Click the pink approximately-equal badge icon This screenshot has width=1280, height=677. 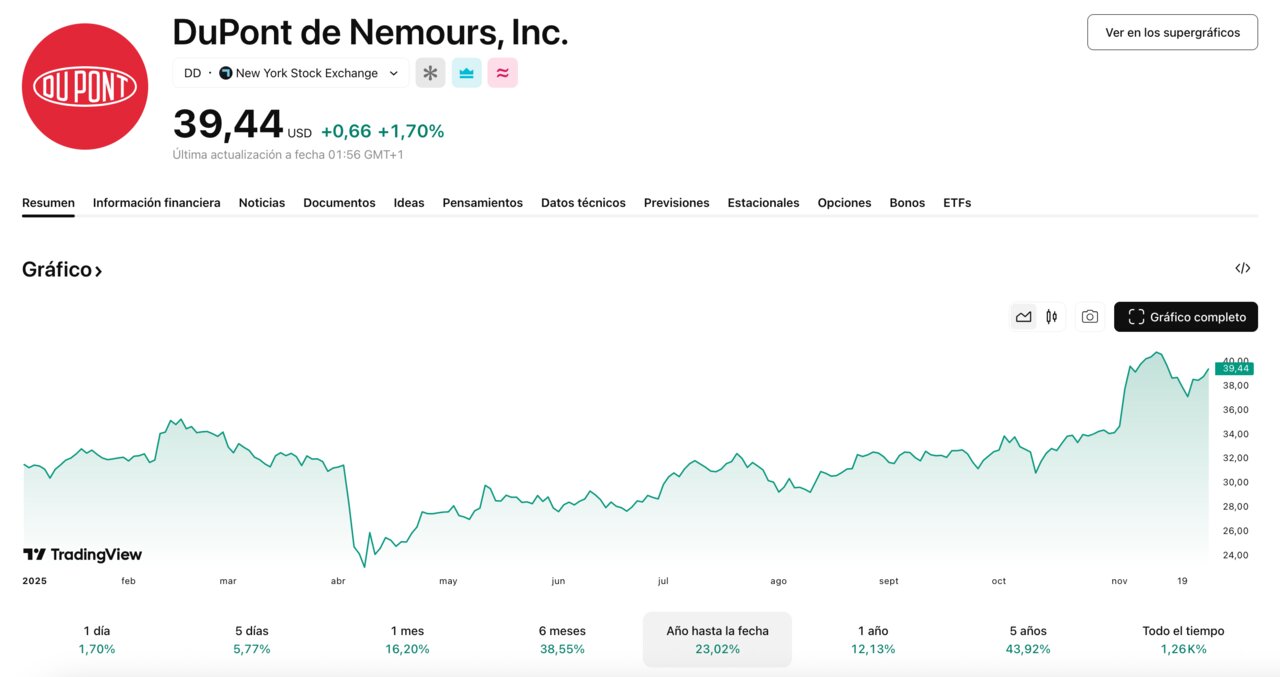click(x=502, y=73)
